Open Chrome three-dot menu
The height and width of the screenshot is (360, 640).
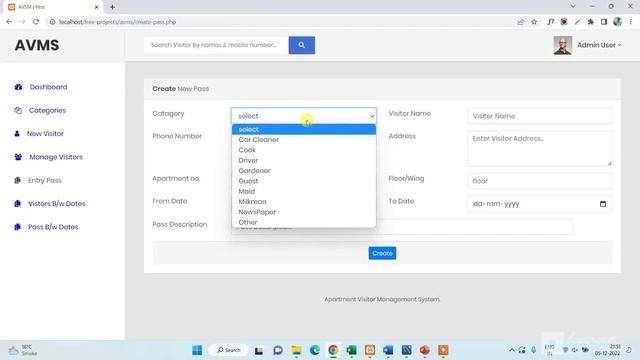(631, 22)
